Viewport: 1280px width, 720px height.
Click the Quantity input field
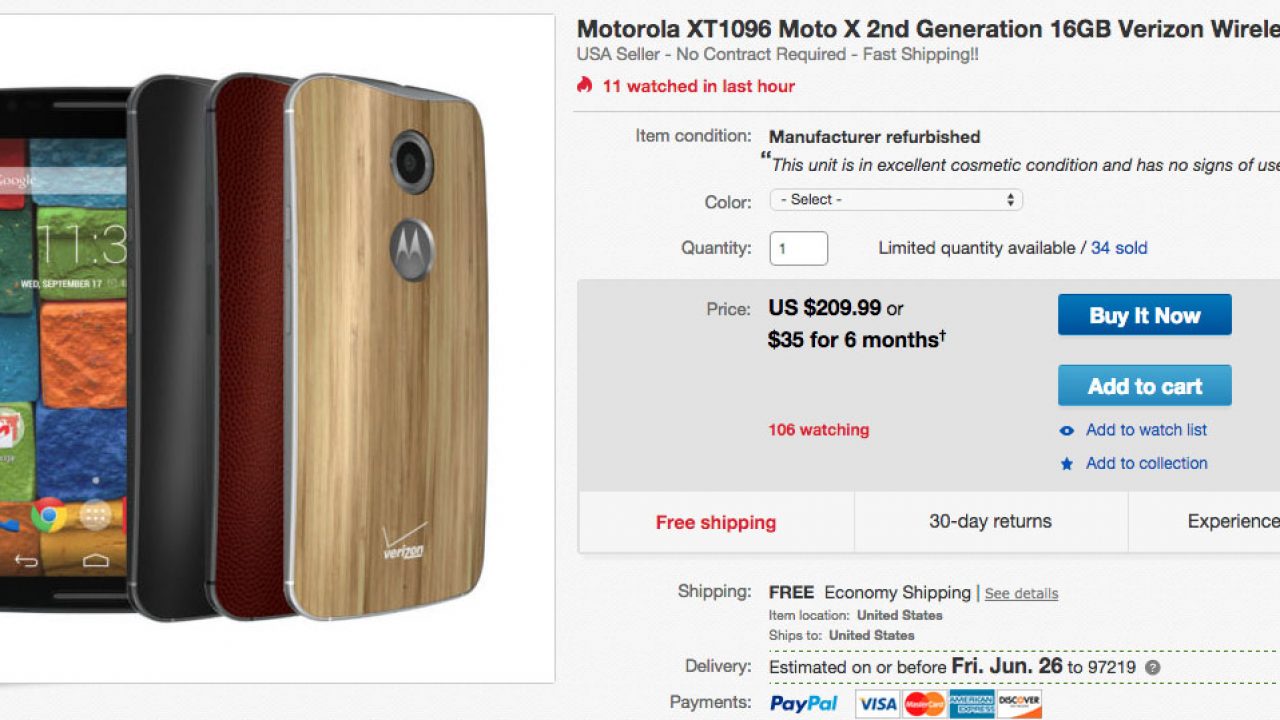pos(798,248)
